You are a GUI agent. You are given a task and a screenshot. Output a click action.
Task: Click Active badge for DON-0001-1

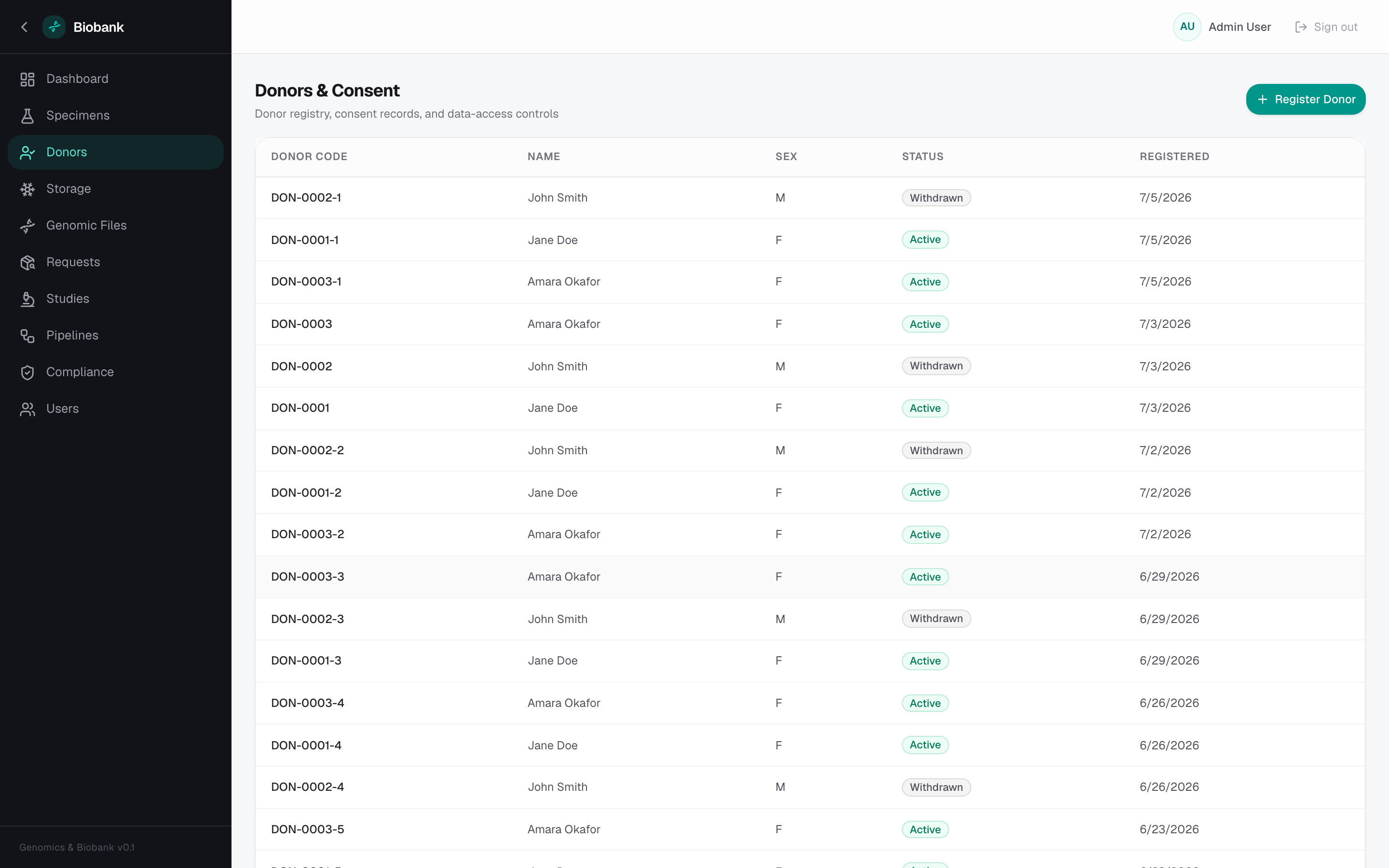pyautogui.click(x=925, y=240)
